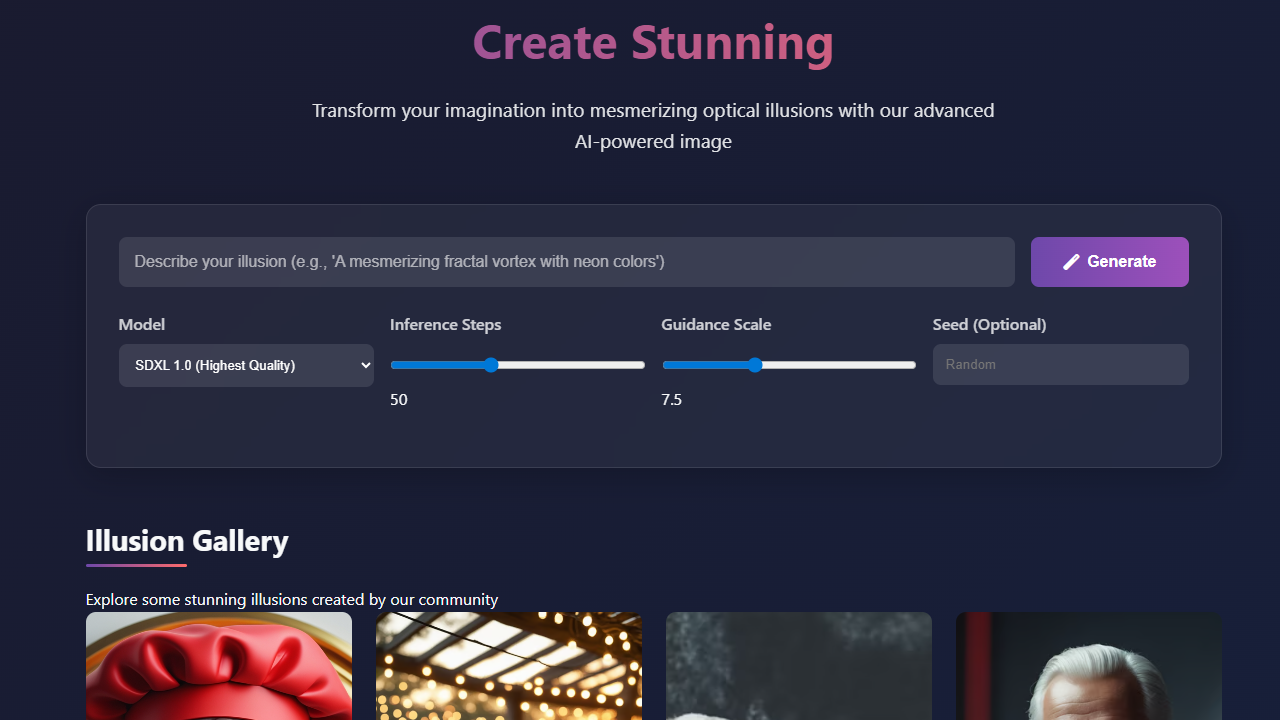Adjust the Inference Steps slider

pos(518,365)
